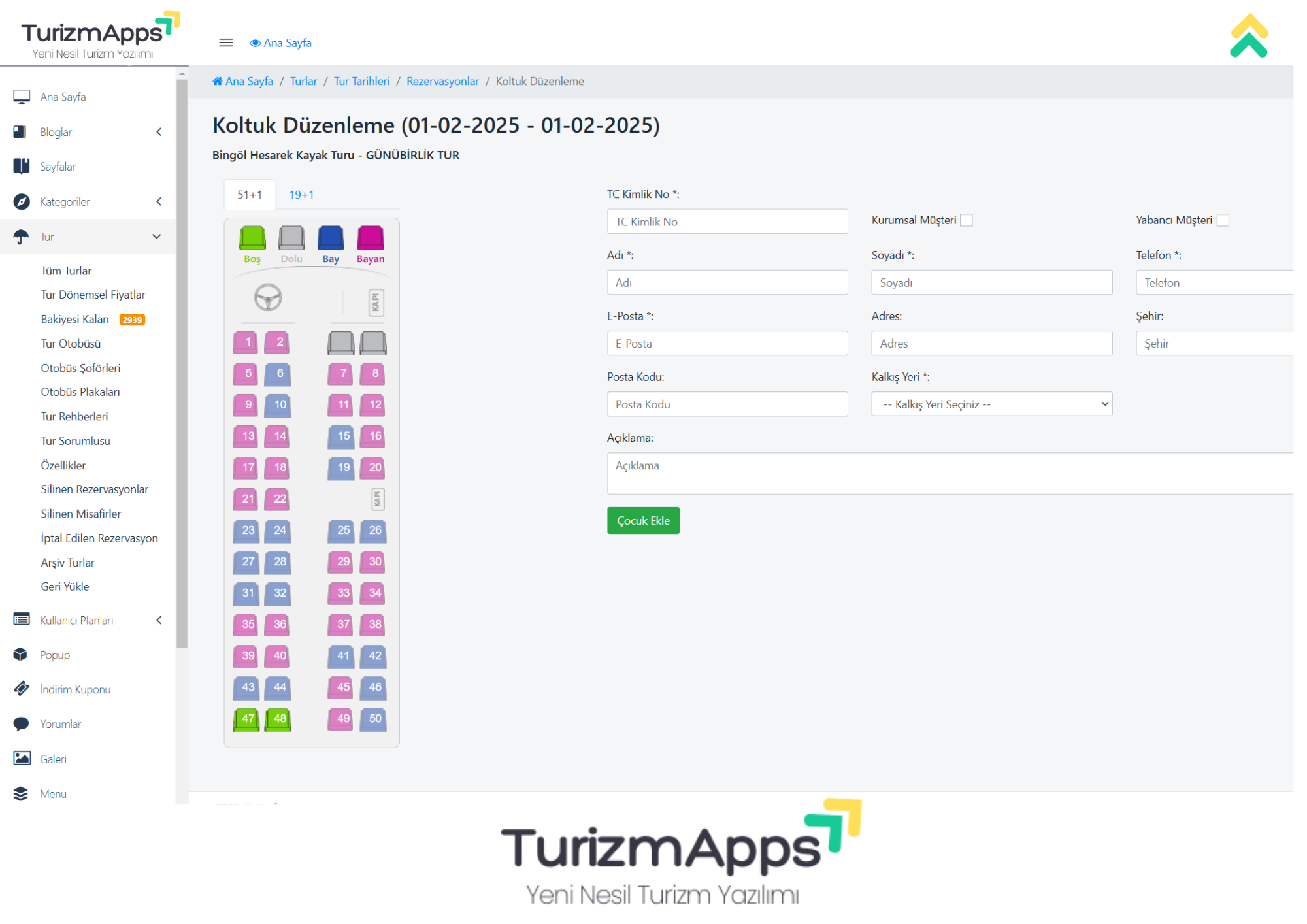Viewport: 1307px width, 924px height.
Task: Check the Yabancı Müşteri checkbox
Action: tap(1223, 220)
